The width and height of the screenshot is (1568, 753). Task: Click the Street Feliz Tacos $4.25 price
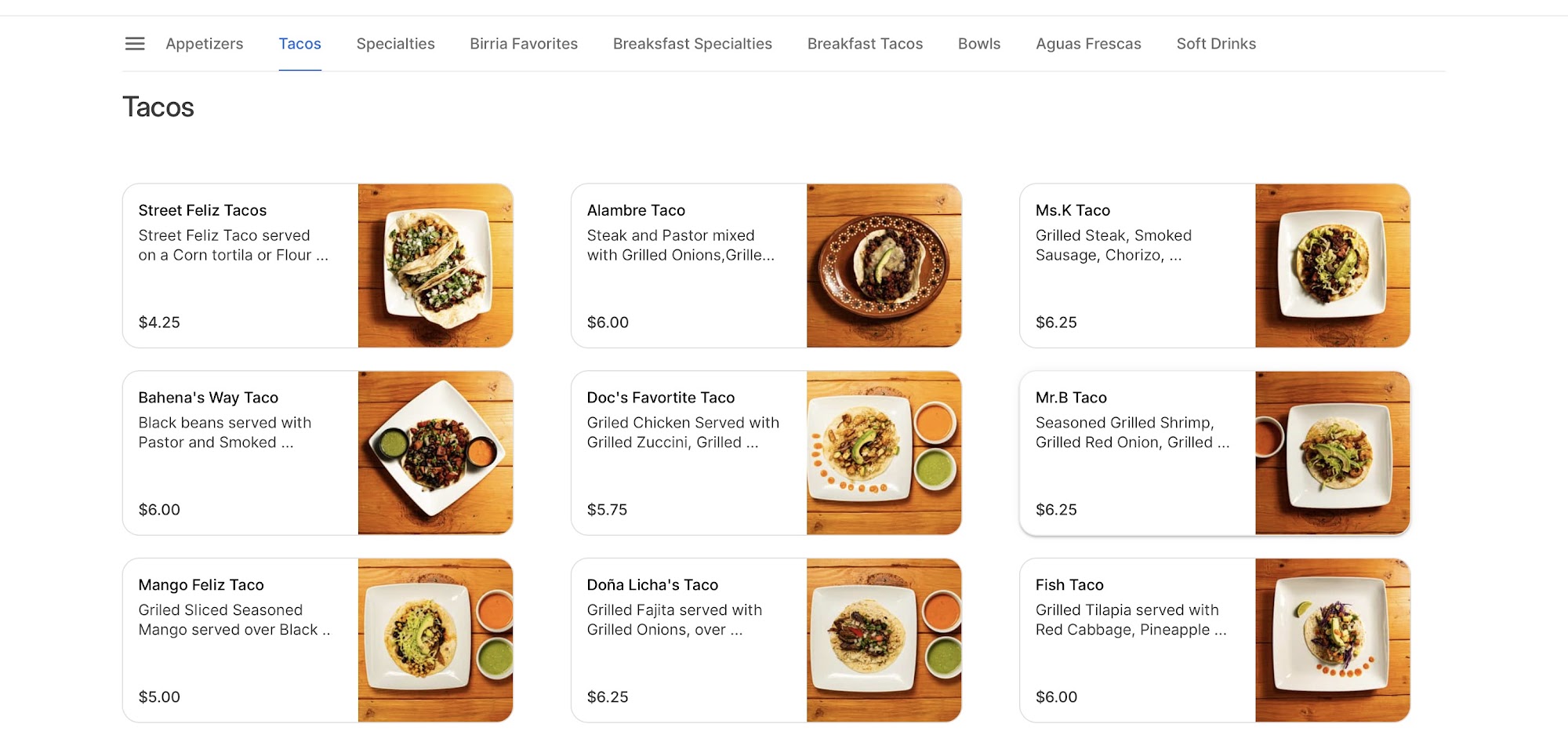159,322
